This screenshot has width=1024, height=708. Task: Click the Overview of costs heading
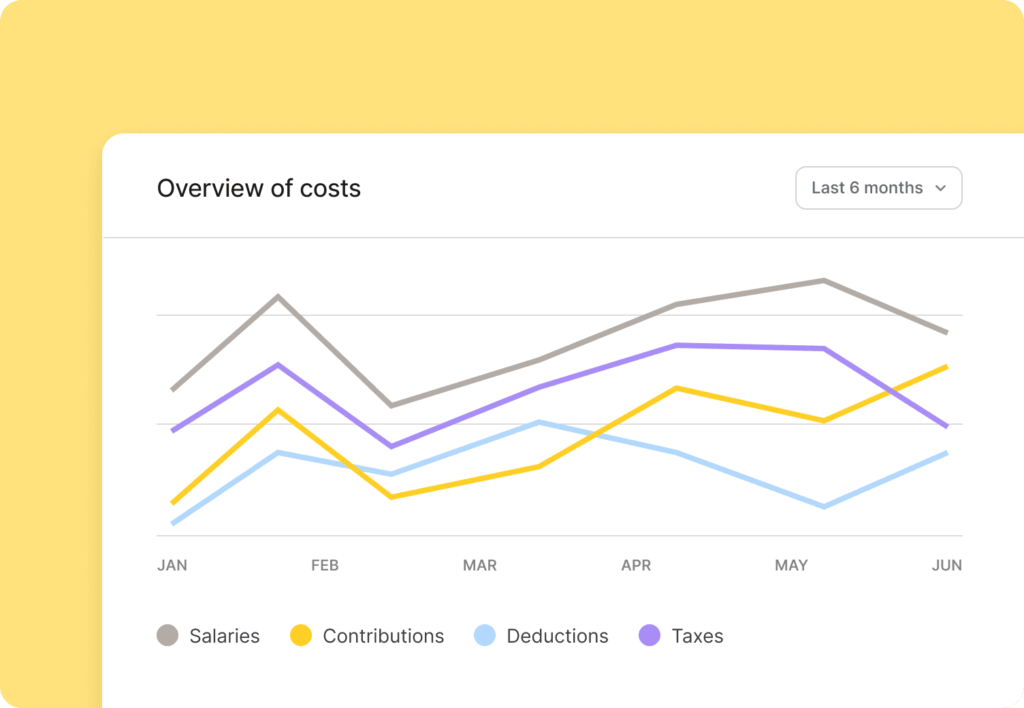pyautogui.click(x=259, y=188)
